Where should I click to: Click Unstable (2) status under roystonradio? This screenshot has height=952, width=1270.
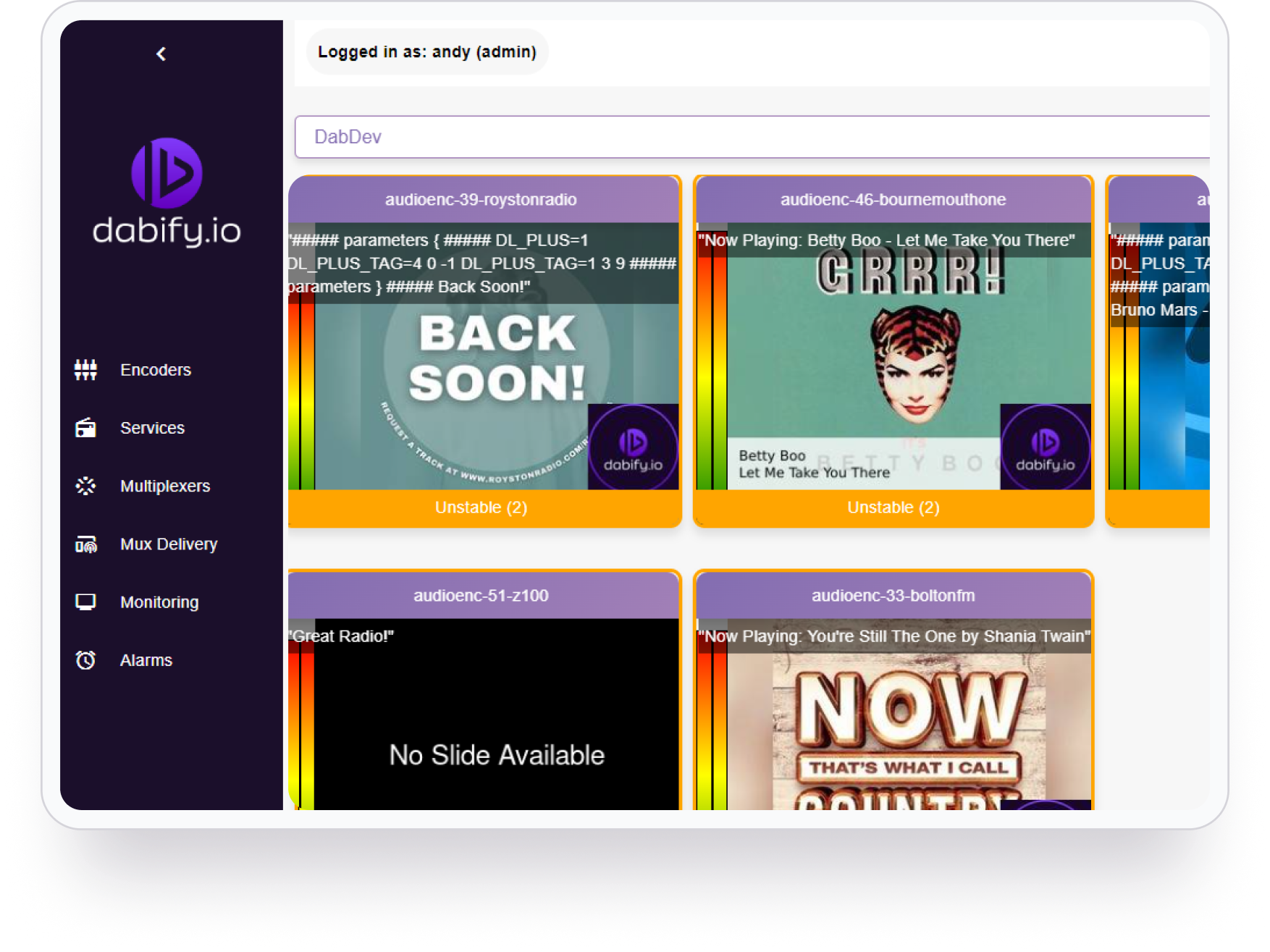click(x=481, y=507)
